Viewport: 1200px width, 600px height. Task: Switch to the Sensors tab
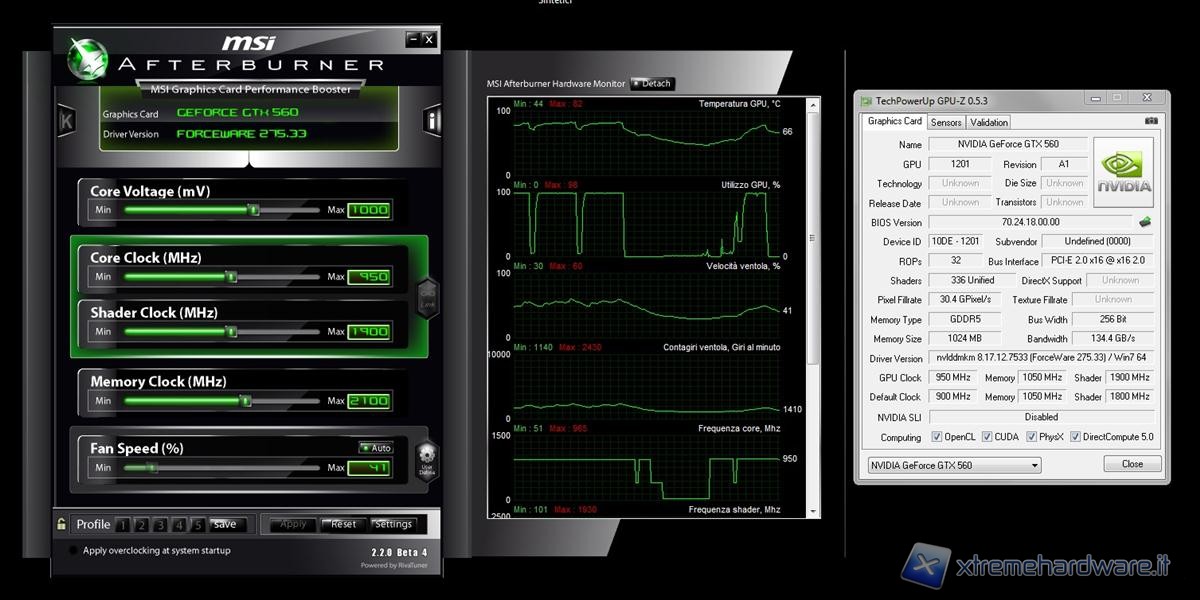[946, 122]
